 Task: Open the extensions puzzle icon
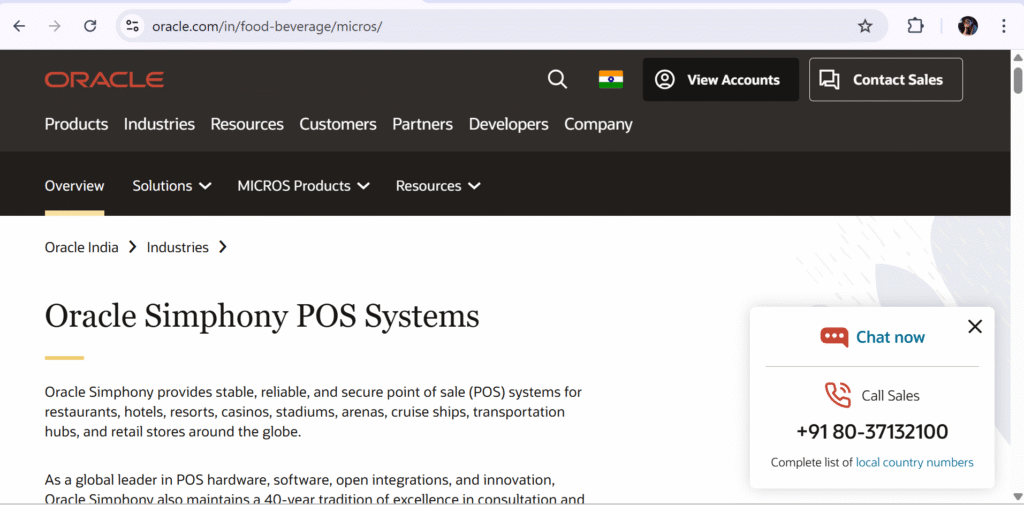[916, 26]
